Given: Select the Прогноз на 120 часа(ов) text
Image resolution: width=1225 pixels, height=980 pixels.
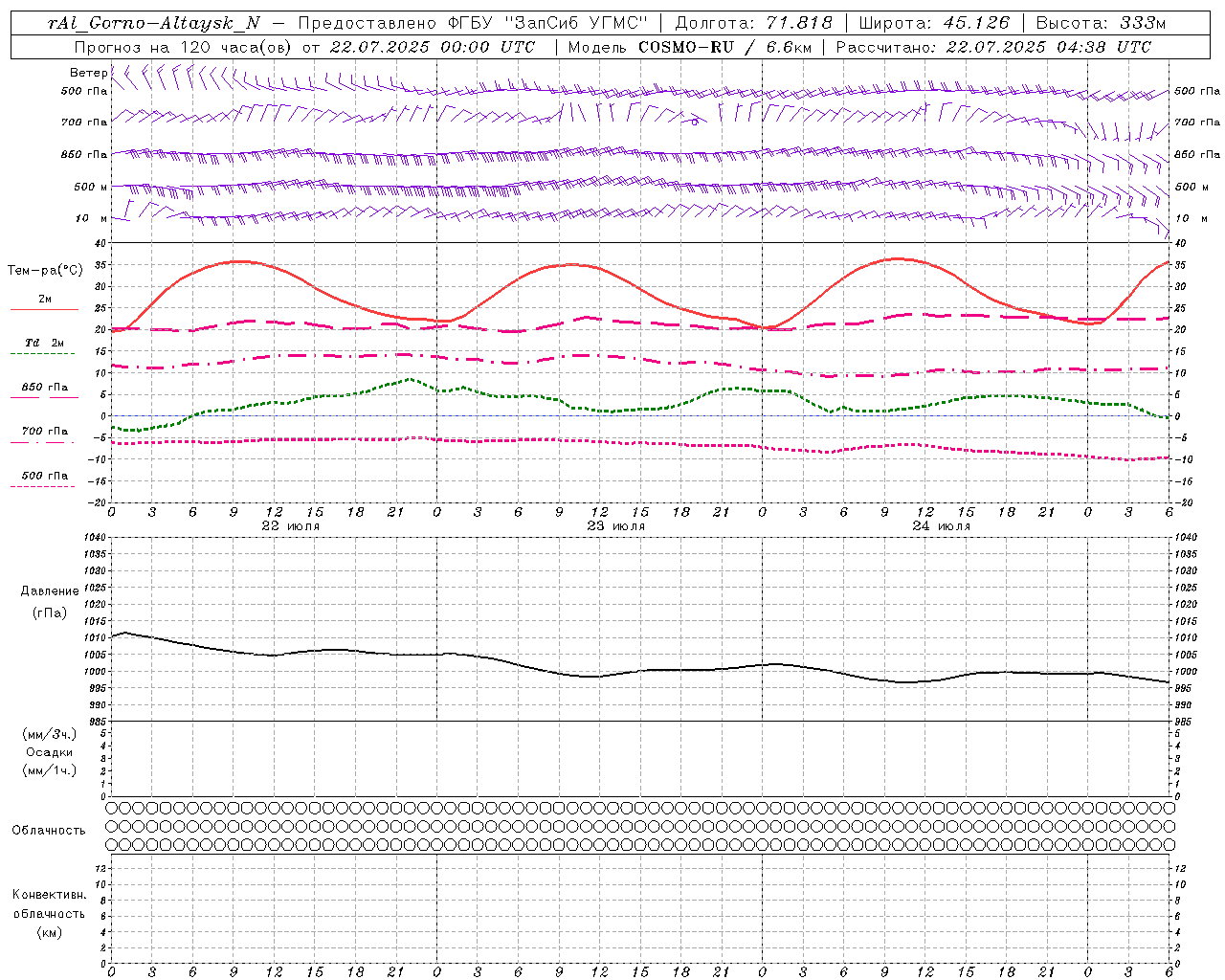Looking at the screenshot, I should pos(184,47).
